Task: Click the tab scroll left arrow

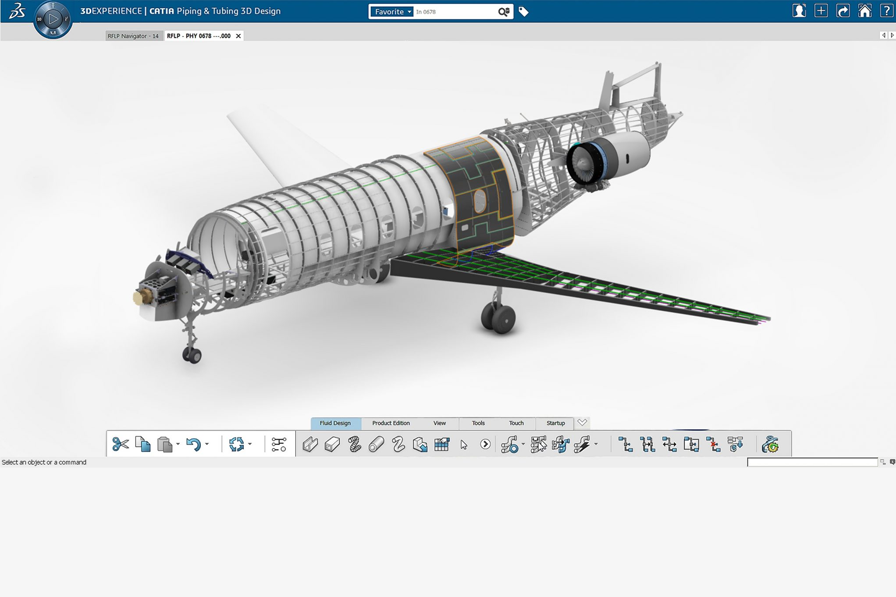Action: [883, 35]
